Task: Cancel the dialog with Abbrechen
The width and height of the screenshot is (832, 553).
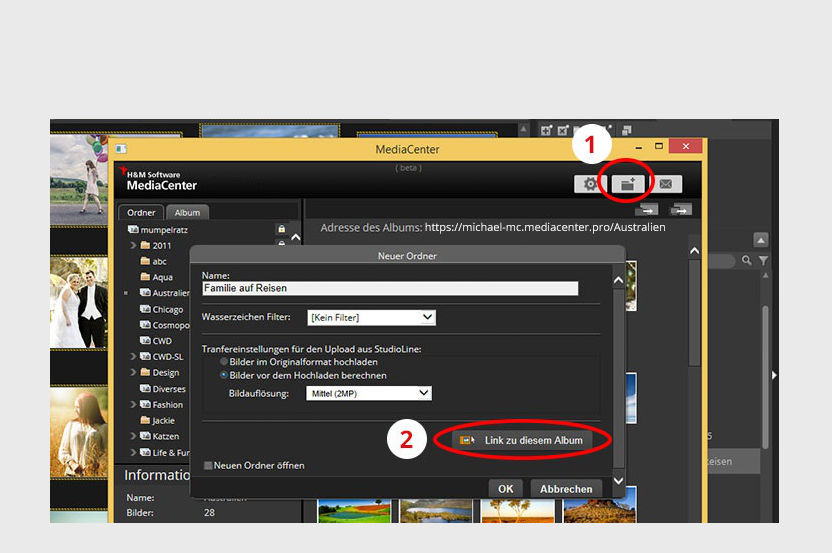Action: tap(566, 489)
